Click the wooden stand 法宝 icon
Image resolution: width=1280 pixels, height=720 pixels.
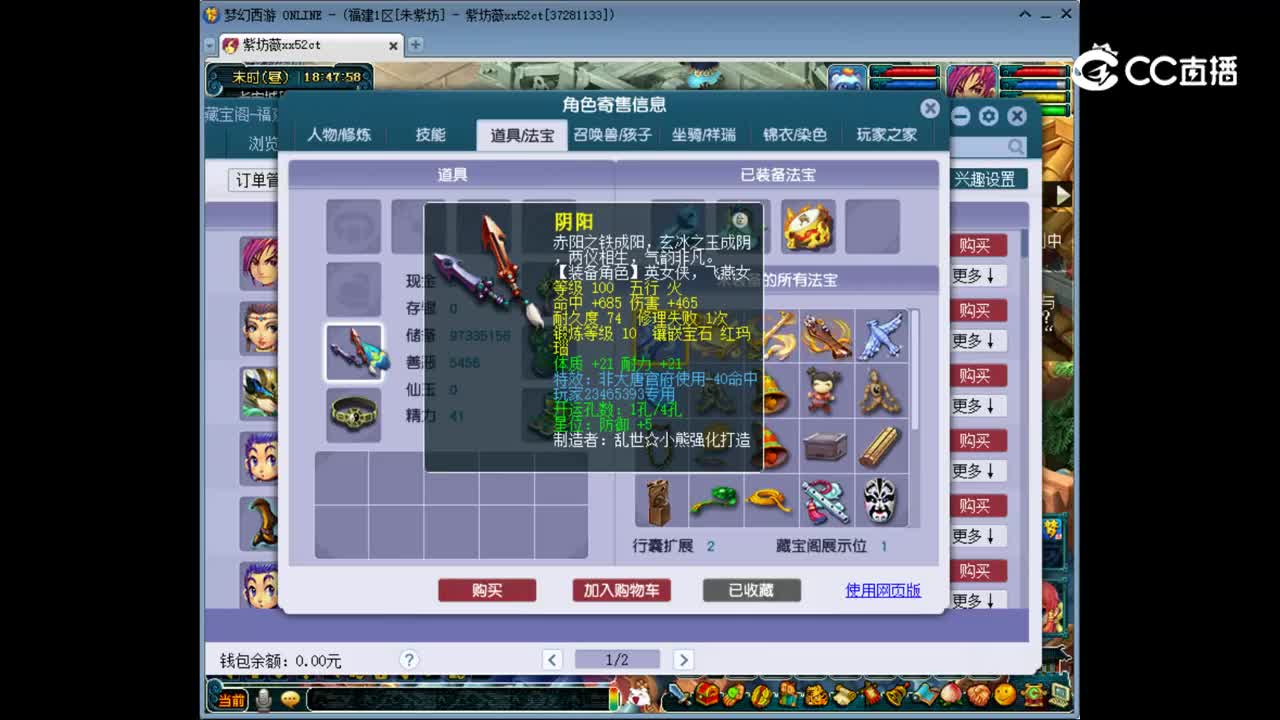(x=660, y=501)
